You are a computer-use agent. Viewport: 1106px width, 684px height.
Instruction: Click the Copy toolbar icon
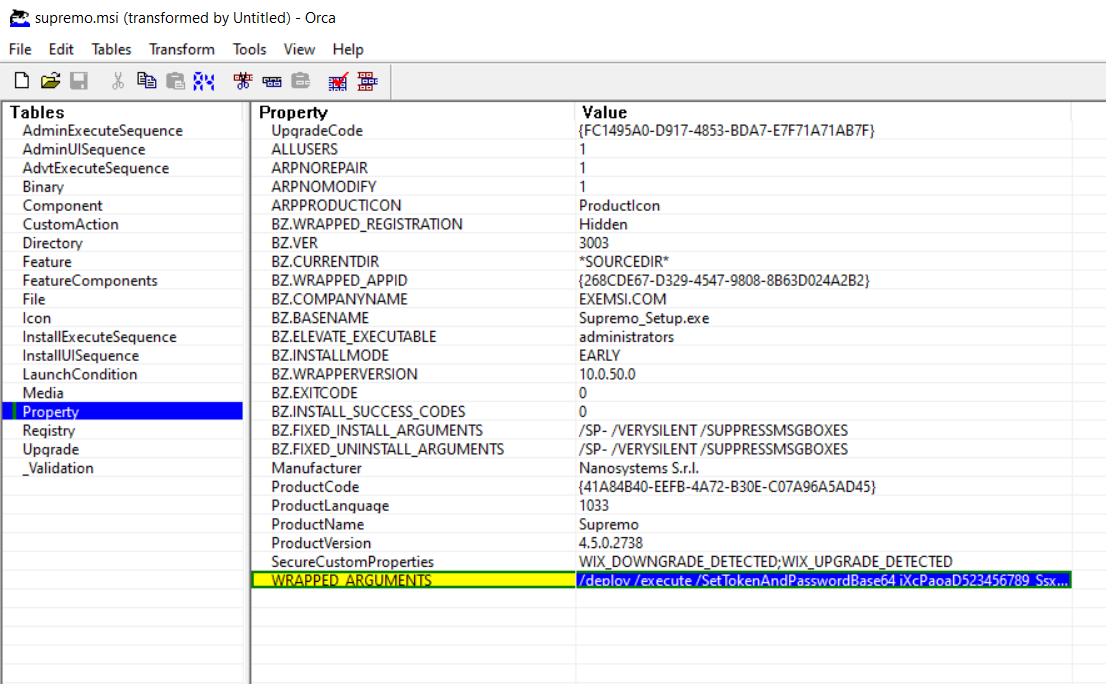pyautogui.click(x=146, y=81)
